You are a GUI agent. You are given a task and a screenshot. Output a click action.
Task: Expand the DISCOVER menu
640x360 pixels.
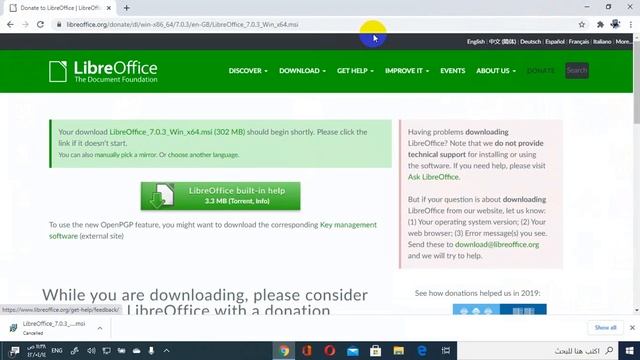(248, 71)
